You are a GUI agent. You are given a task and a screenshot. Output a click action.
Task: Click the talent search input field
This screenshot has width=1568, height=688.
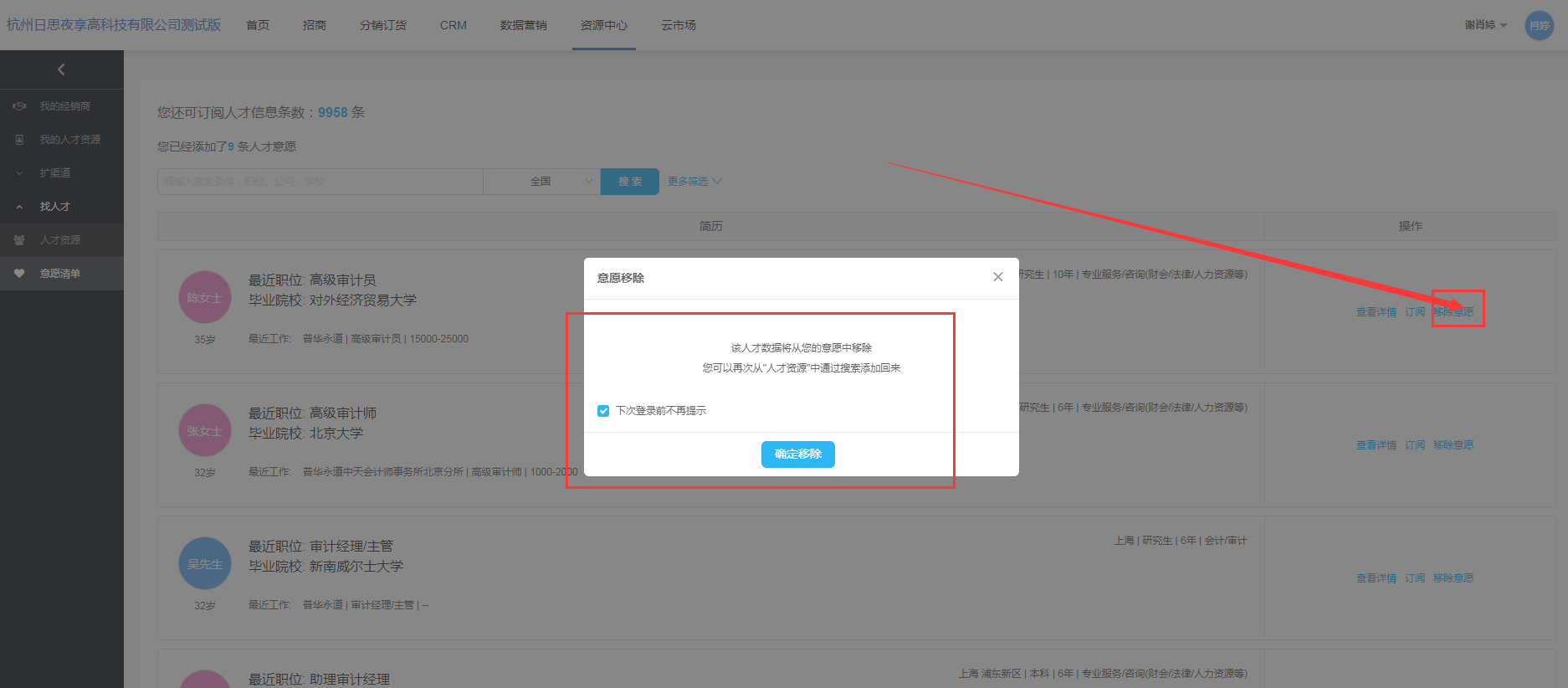pyautogui.click(x=320, y=182)
